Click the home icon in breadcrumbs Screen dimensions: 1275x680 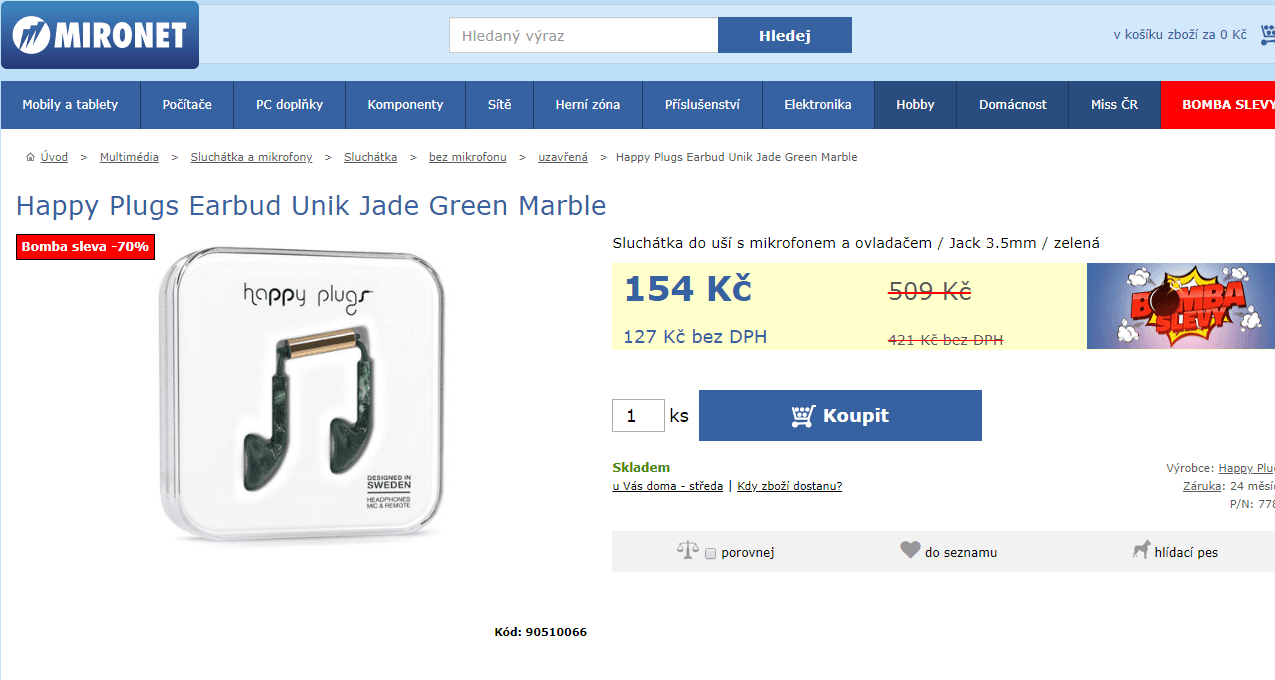pos(31,157)
